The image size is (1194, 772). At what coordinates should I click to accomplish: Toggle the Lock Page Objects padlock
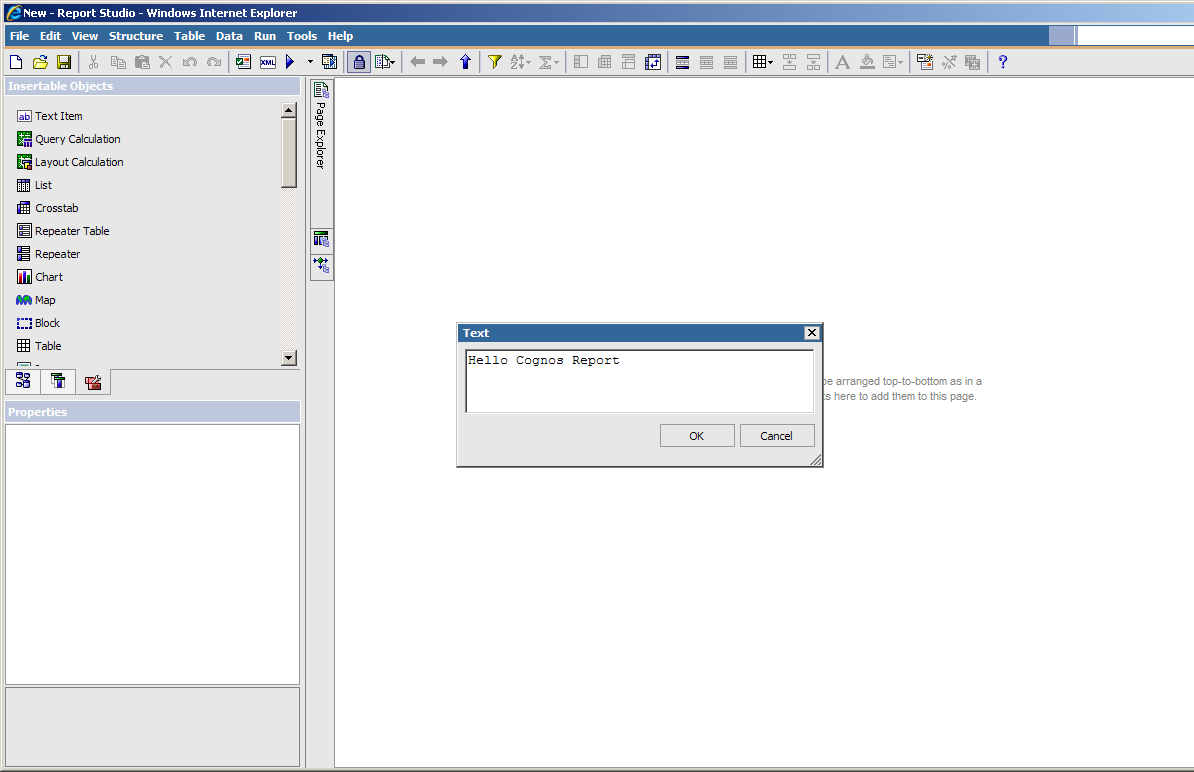pyautogui.click(x=359, y=62)
